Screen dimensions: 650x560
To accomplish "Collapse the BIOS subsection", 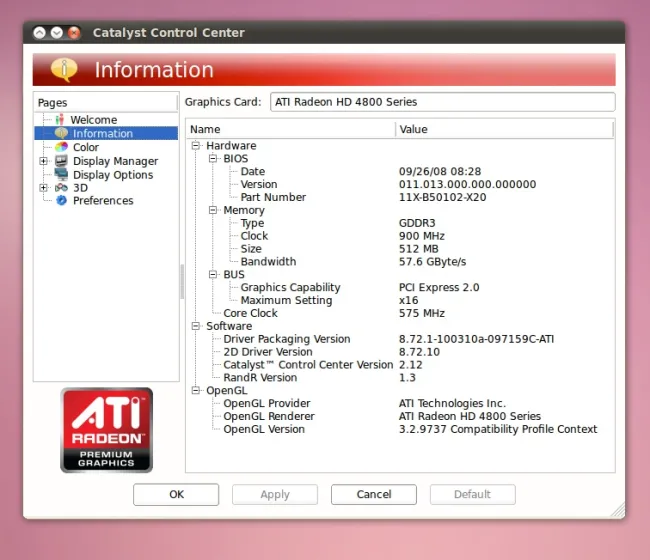I will coord(213,159).
